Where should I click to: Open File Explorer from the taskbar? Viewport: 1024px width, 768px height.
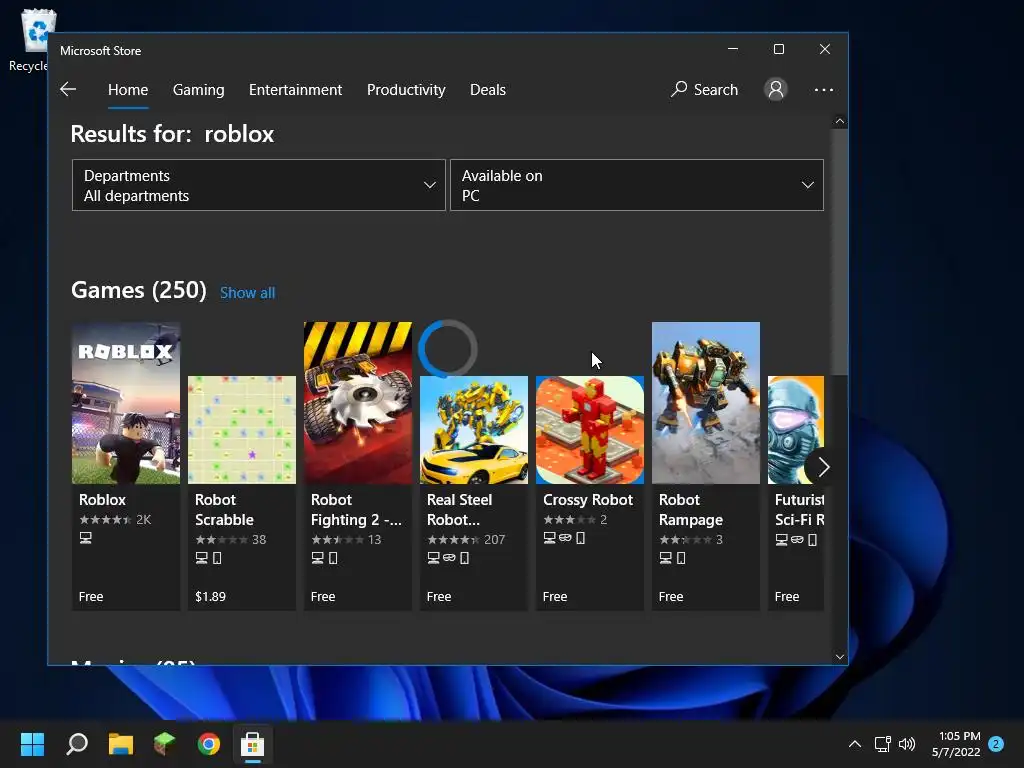tap(120, 744)
